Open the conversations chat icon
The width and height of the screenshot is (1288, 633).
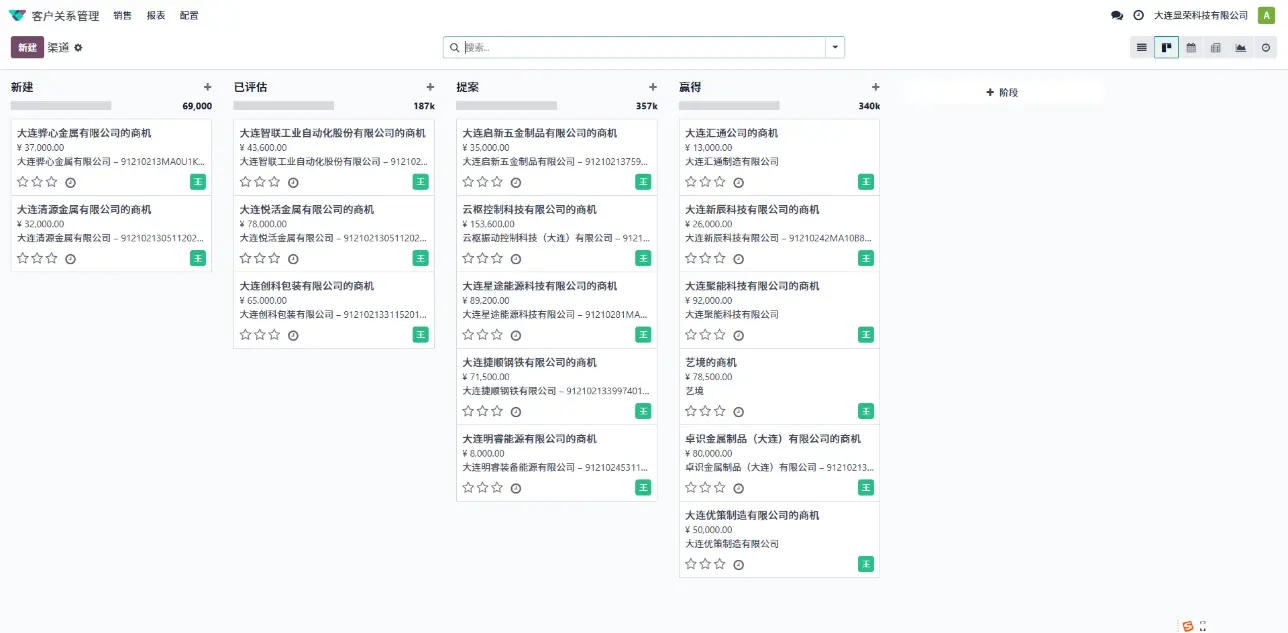[1117, 16]
